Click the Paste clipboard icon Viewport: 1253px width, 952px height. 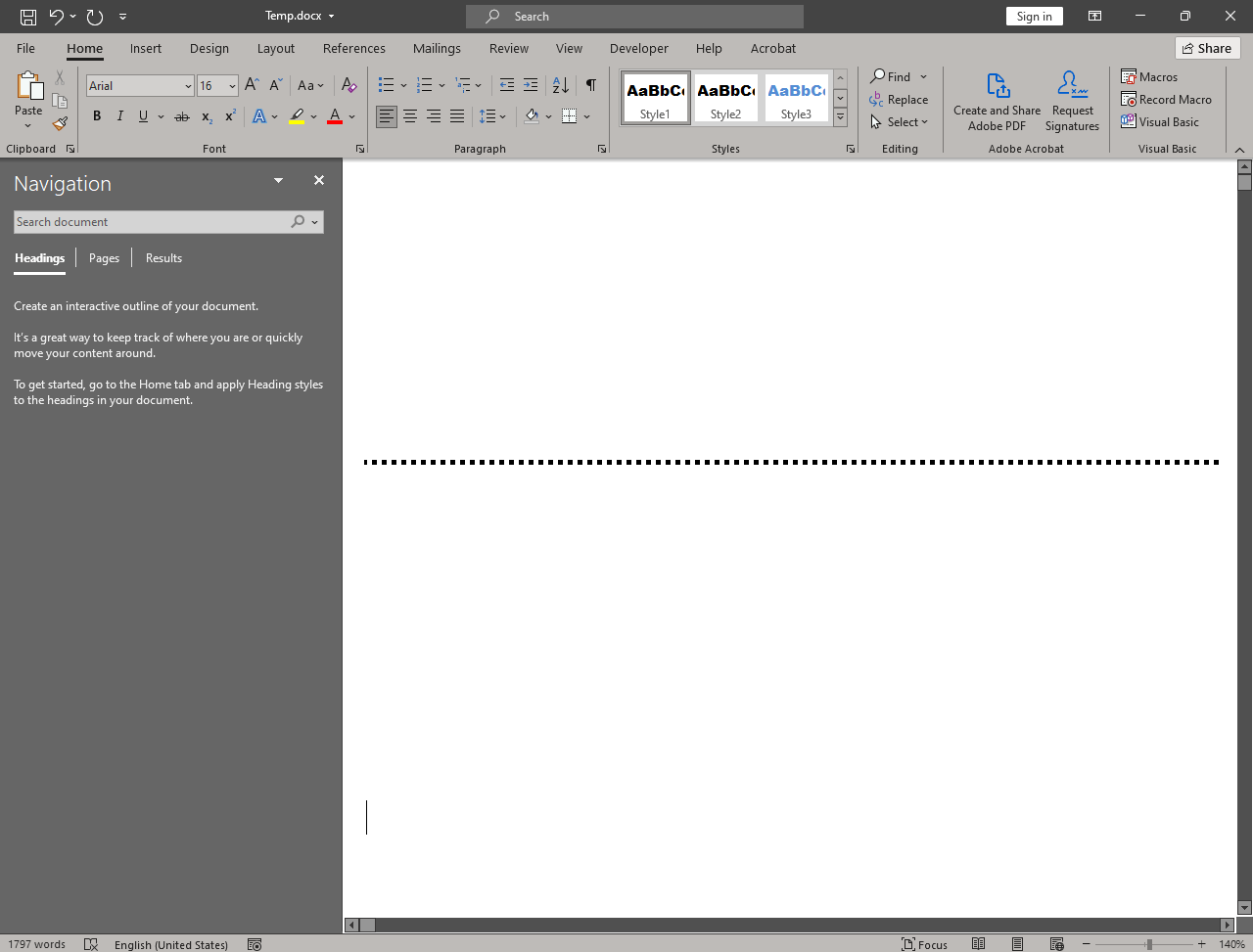pyautogui.click(x=28, y=86)
